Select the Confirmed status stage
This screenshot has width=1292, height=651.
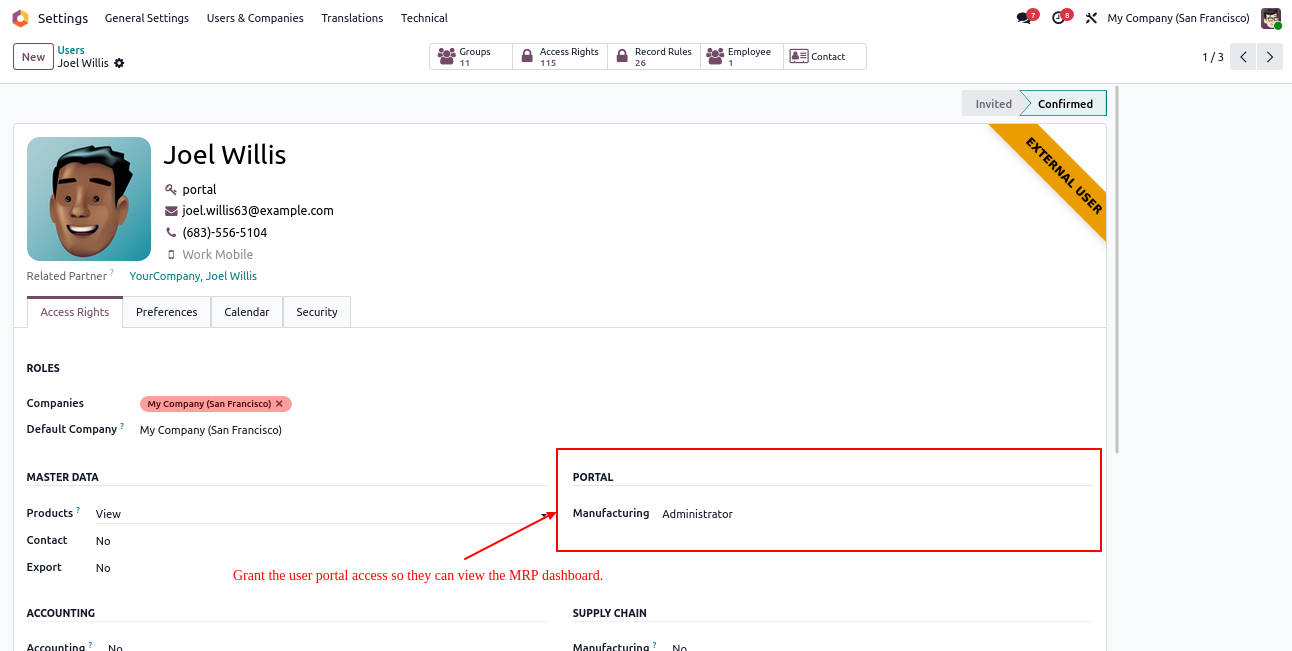pyautogui.click(x=1065, y=103)
